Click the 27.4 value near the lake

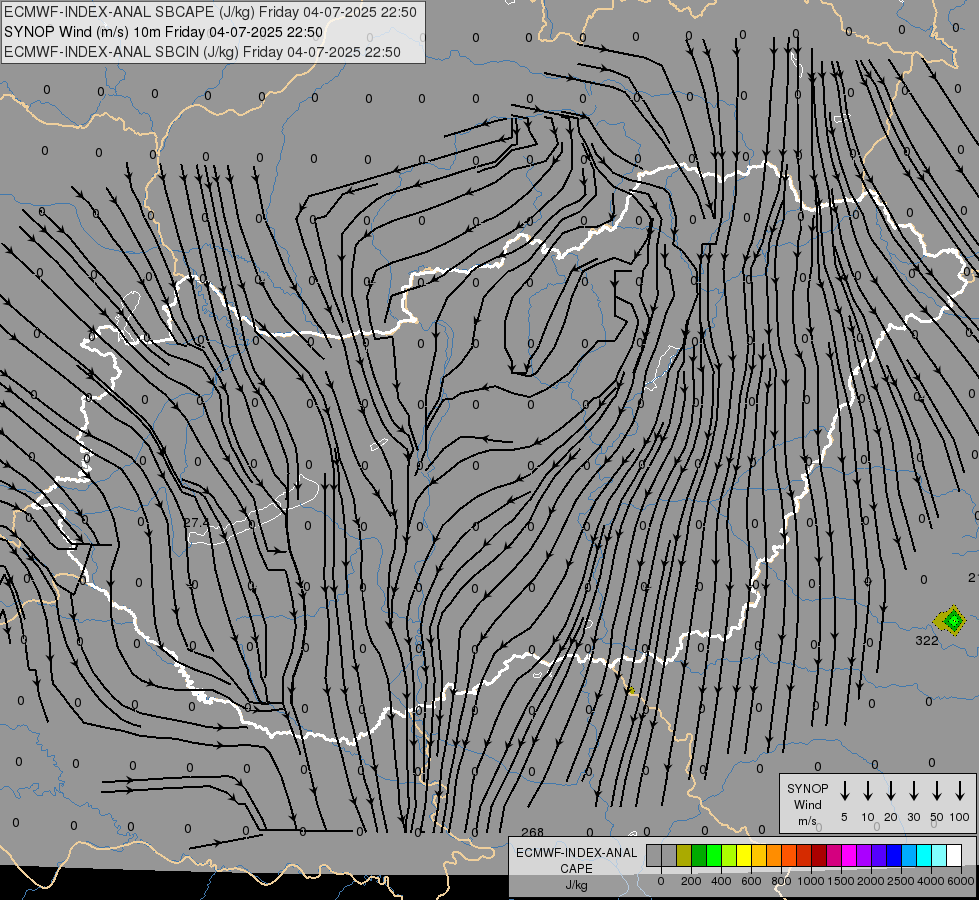click(x=197, y=522)
